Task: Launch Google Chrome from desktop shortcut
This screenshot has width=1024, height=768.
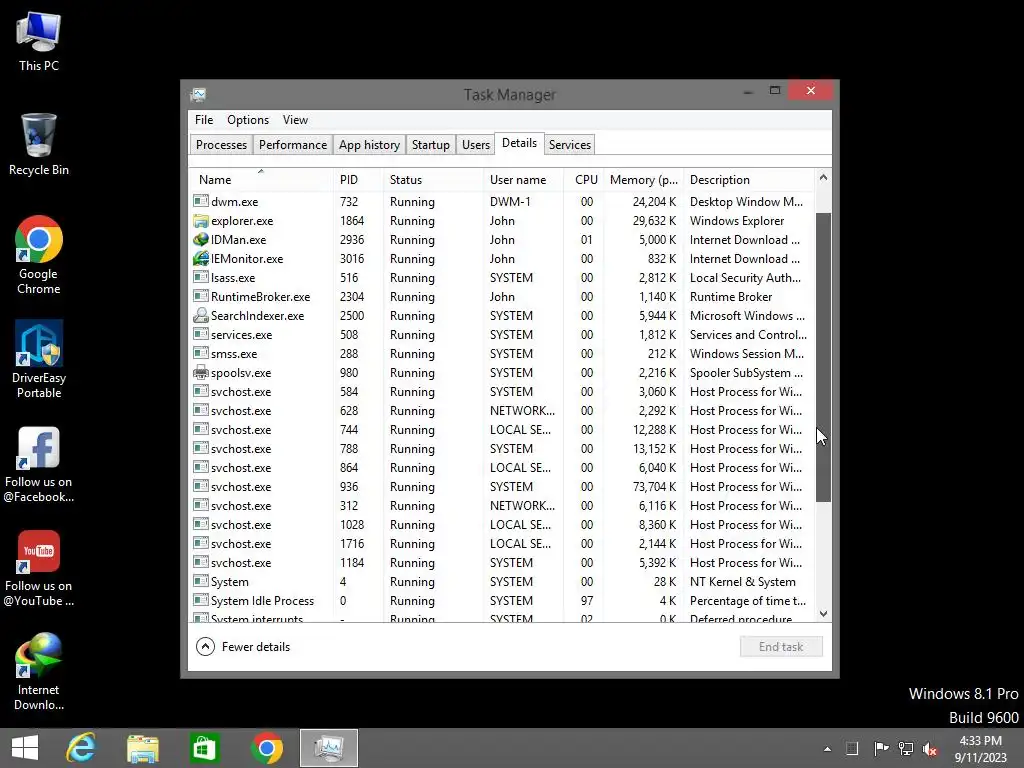Action: click(x=39, y=255)
